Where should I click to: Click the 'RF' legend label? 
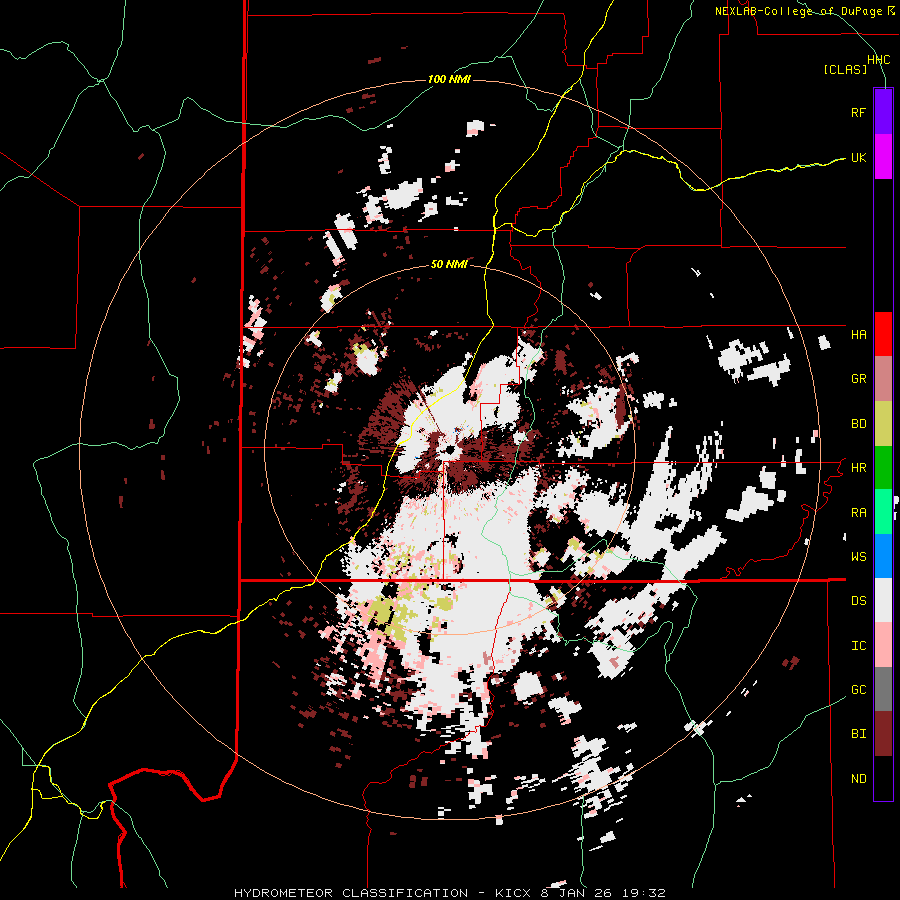858,112
